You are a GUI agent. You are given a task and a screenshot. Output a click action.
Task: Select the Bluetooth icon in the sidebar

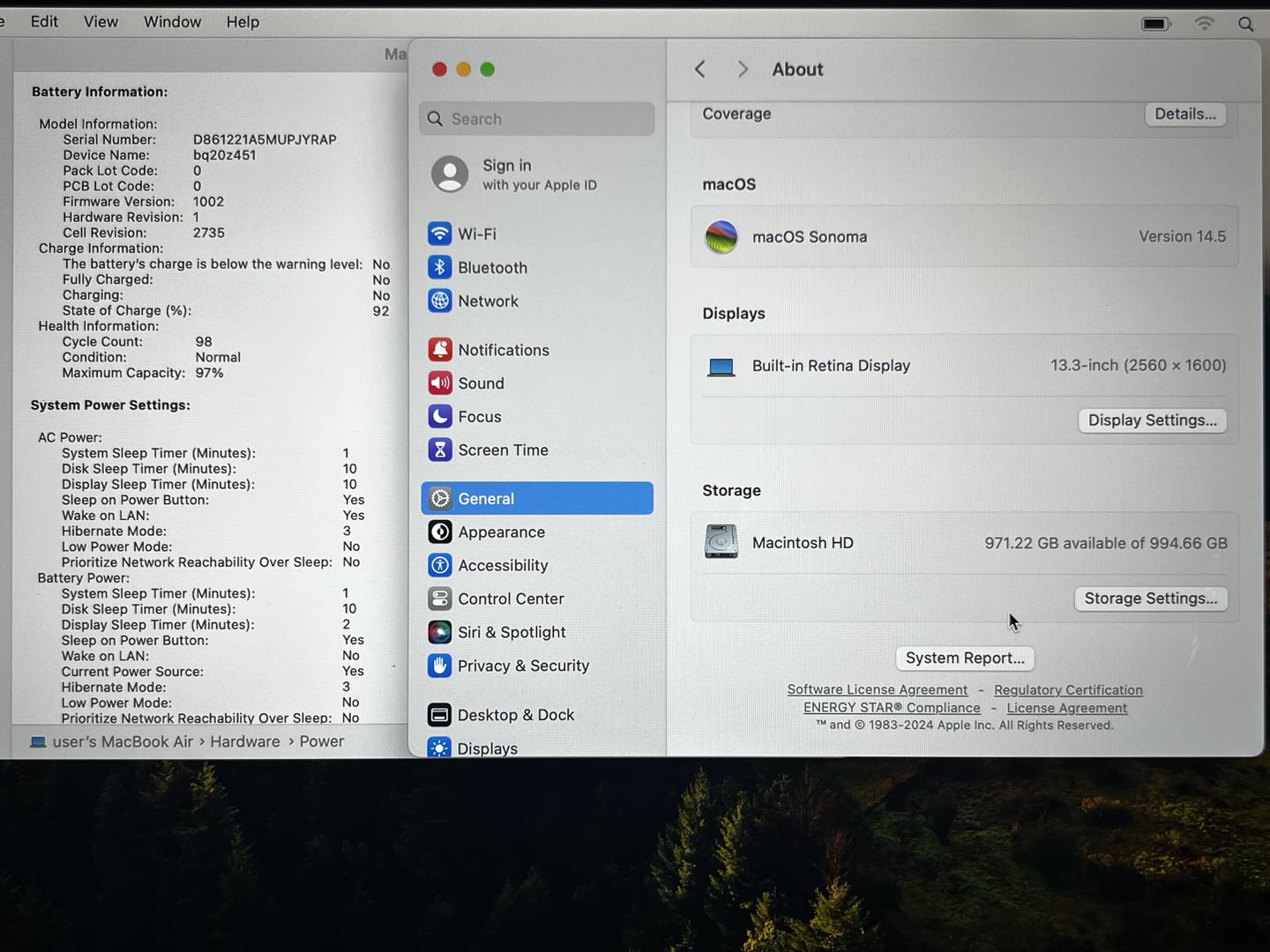click(x=439, y=267)
